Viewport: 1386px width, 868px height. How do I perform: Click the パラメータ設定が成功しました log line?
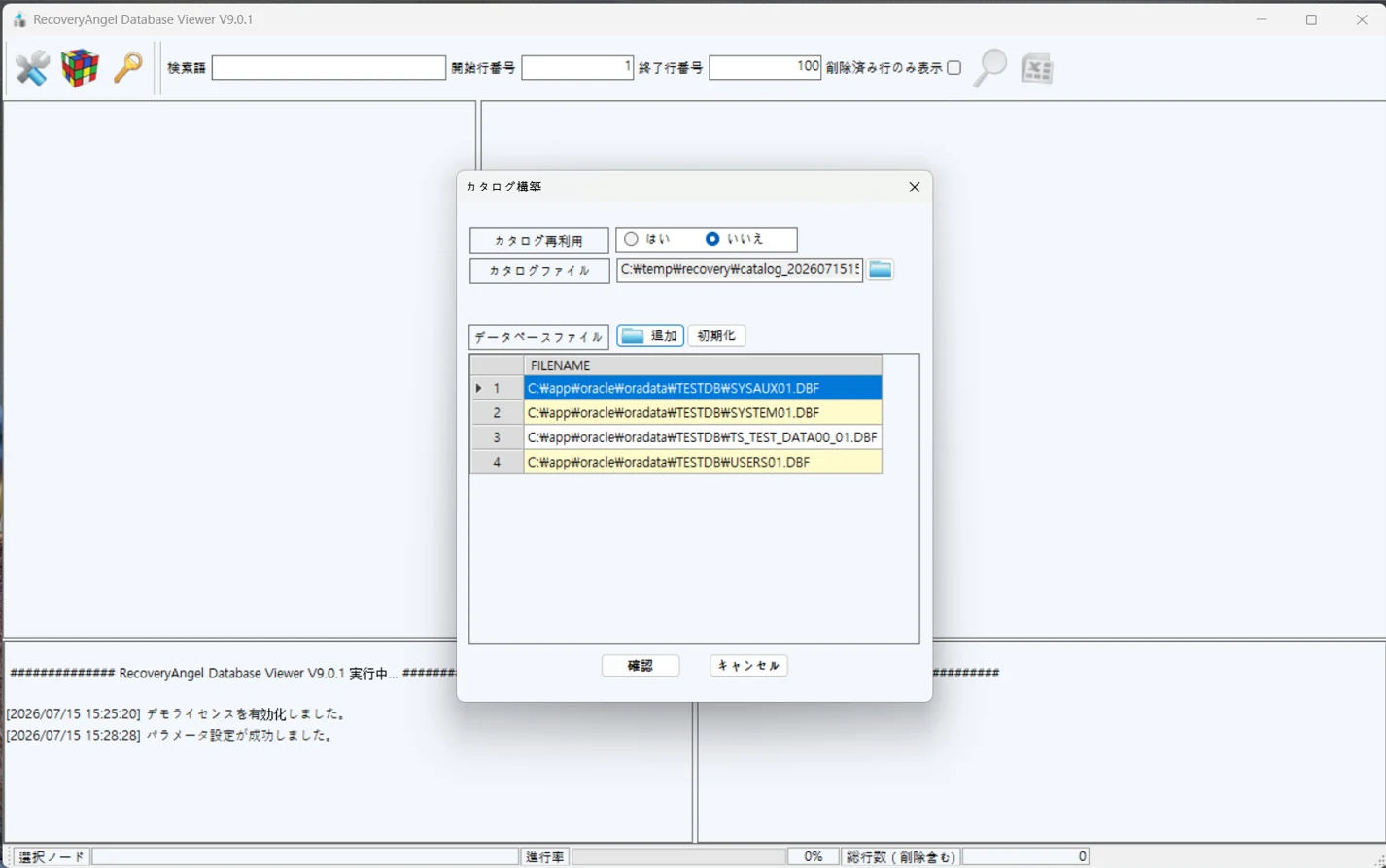pyautogui.click(x=171, y=736)
